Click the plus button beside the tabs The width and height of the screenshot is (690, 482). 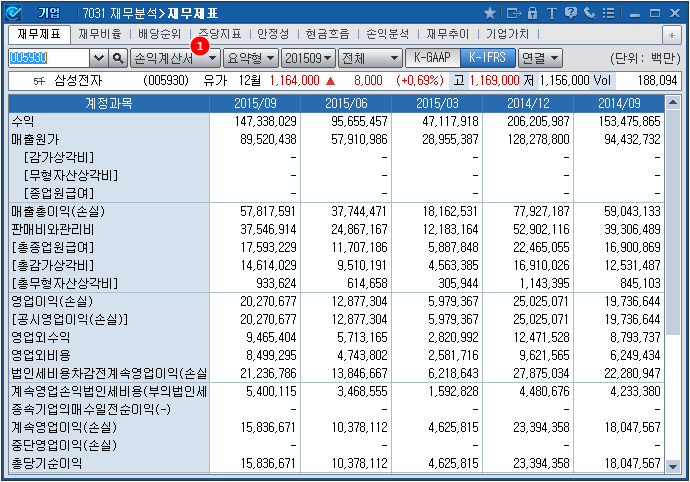[672, 34]
